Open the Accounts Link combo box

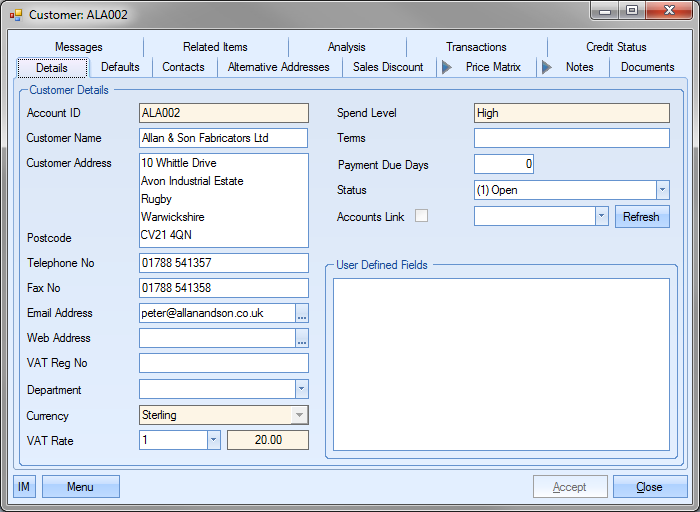pos(601,216)
